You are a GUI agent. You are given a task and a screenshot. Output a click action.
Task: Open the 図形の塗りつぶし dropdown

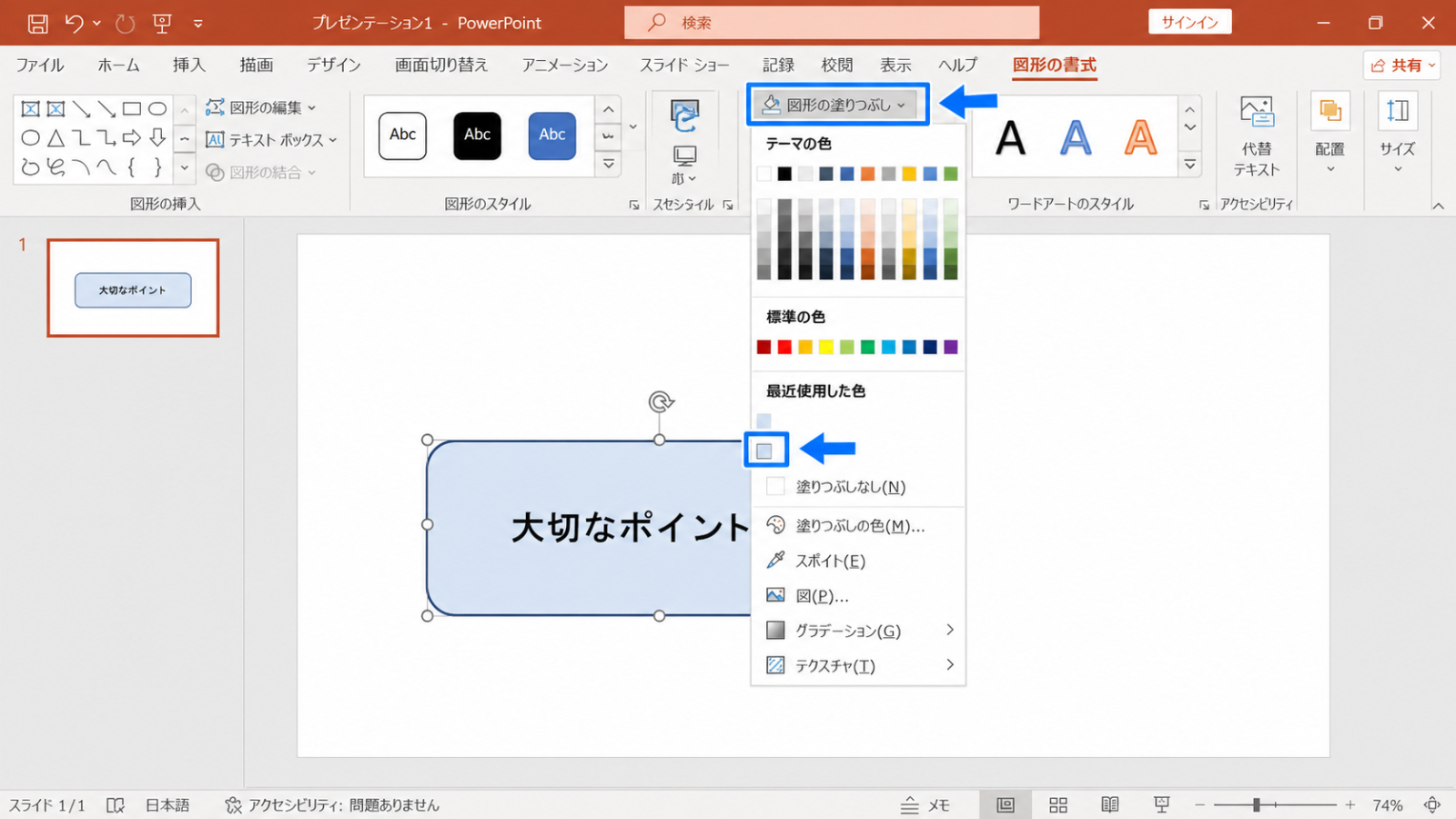tap(837, 105)
